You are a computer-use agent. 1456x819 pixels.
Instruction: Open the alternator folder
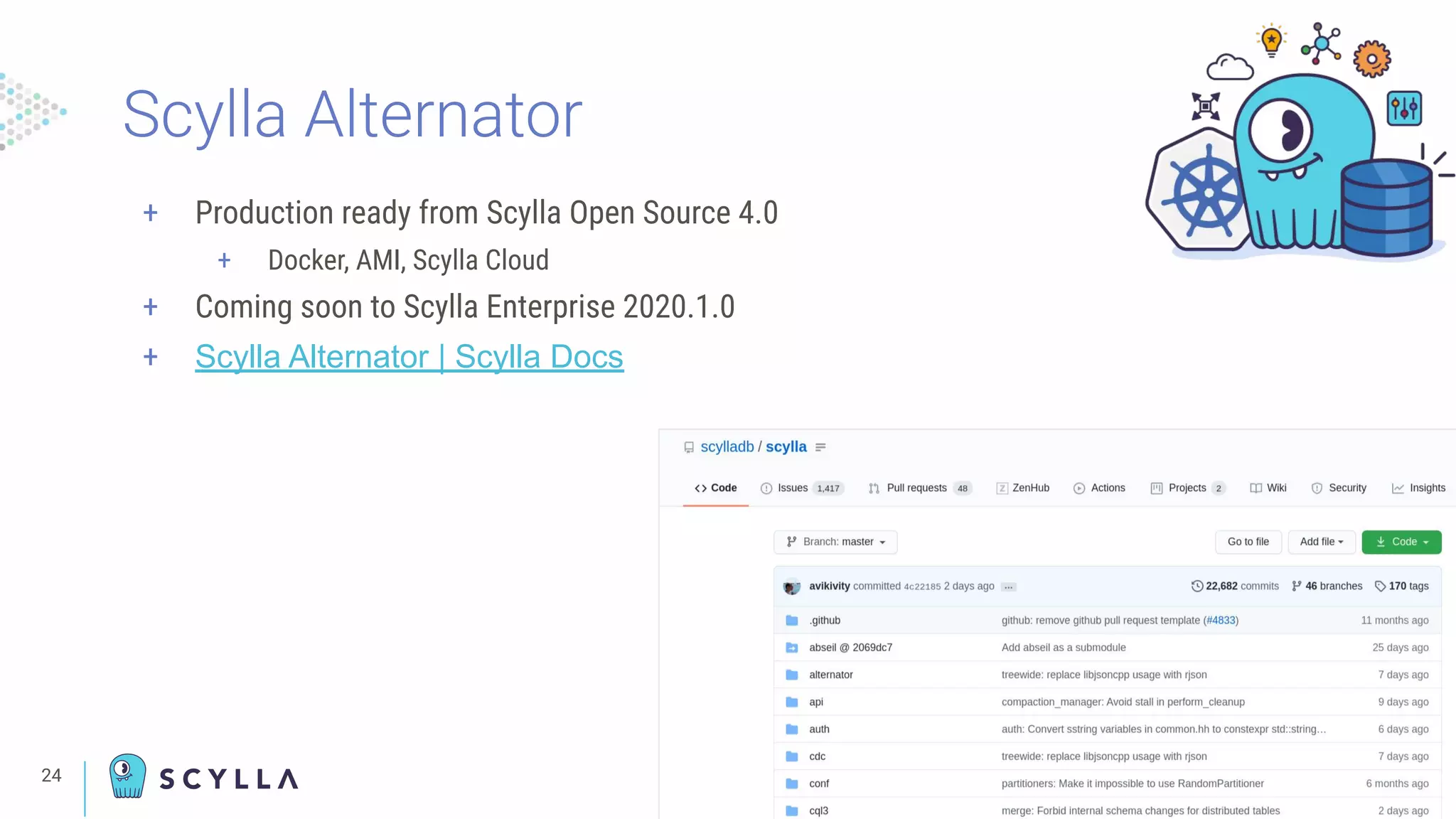tap(830, 675)
